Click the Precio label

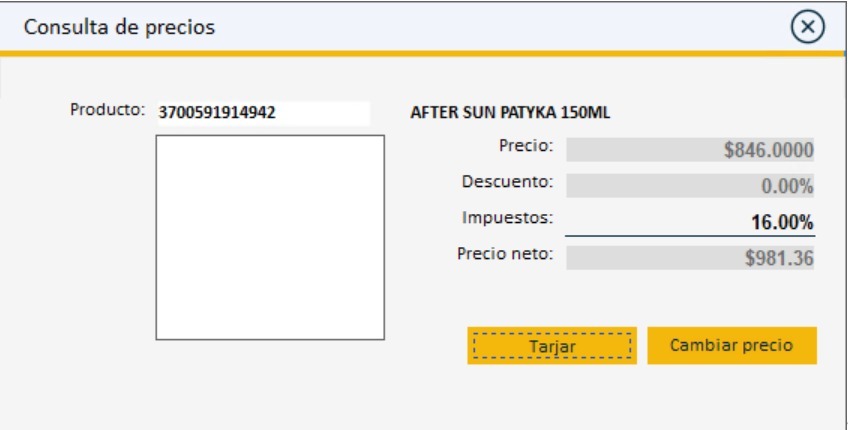526,146
